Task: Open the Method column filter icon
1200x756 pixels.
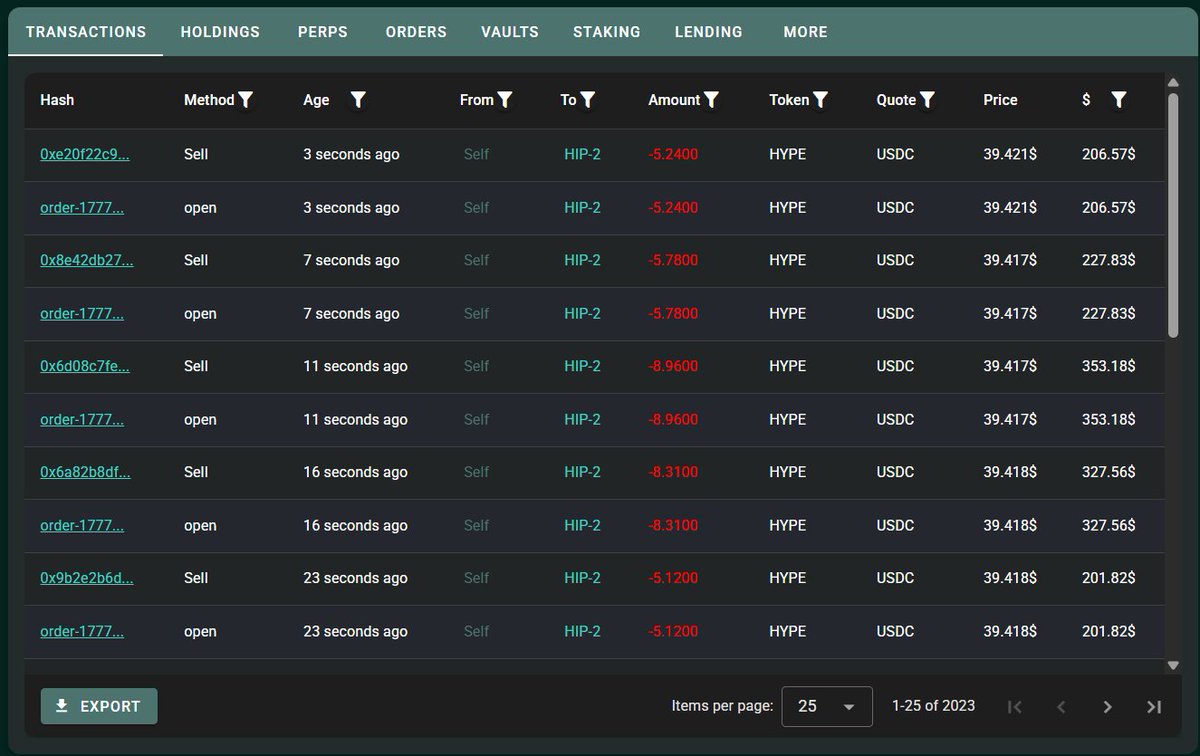Action: (246, 100)
